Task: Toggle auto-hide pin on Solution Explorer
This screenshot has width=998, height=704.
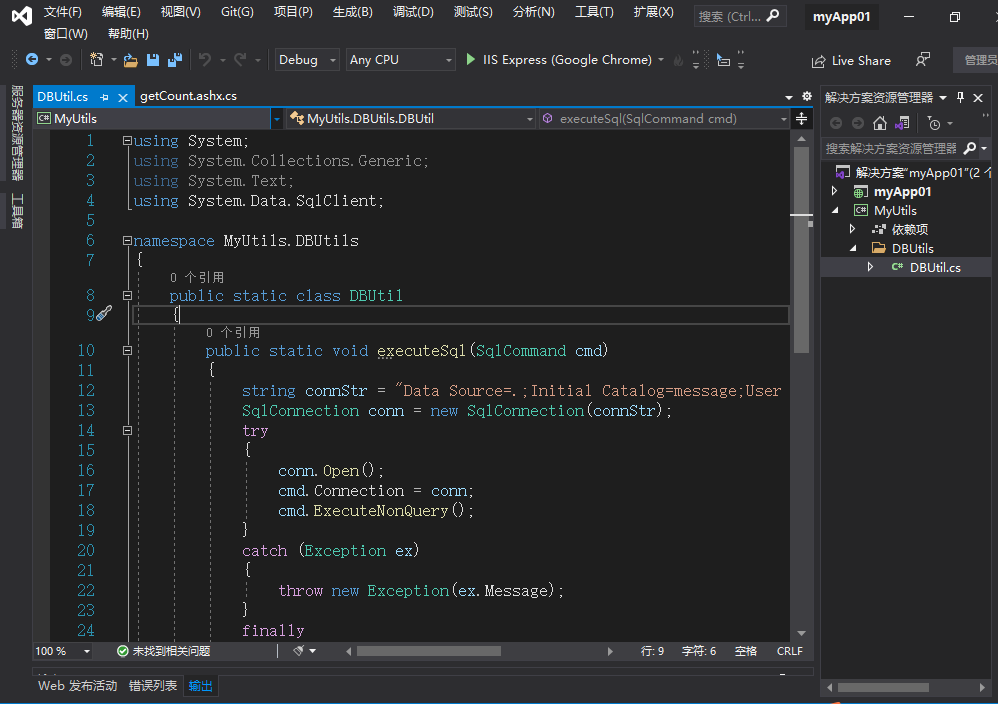Action: pos(960,97)
